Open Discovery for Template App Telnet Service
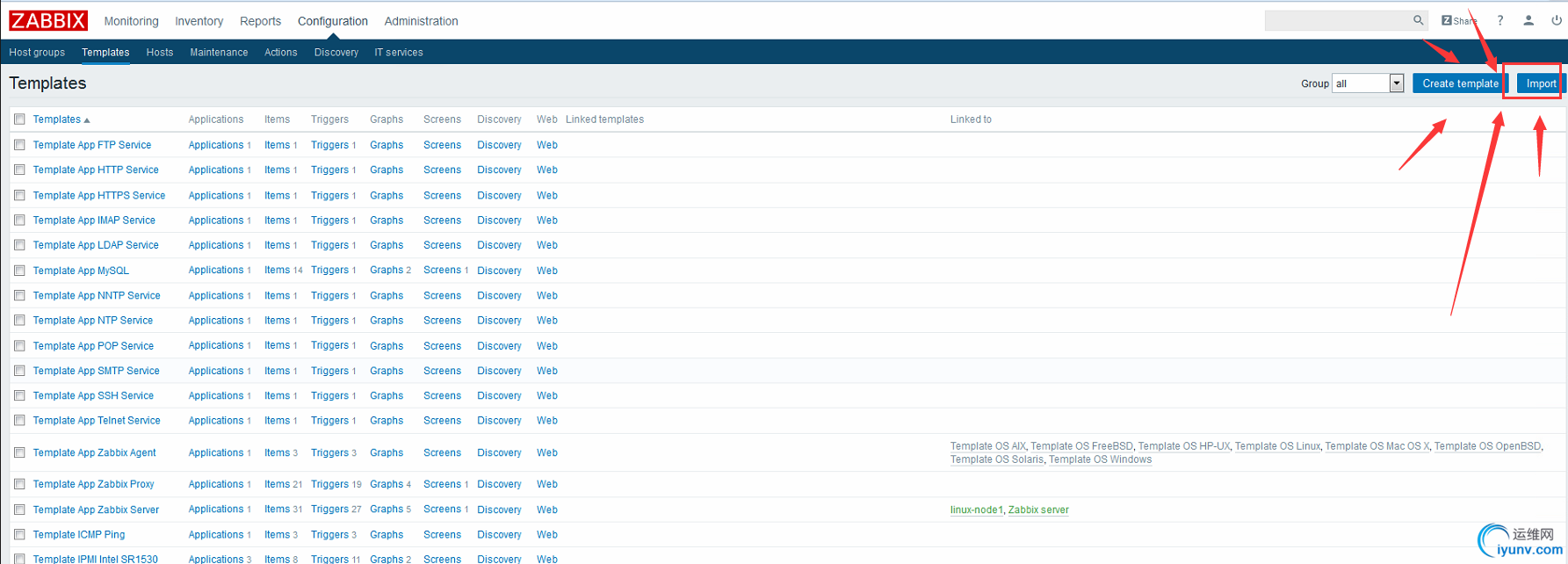1568x564 pixels. pos(499,421)
